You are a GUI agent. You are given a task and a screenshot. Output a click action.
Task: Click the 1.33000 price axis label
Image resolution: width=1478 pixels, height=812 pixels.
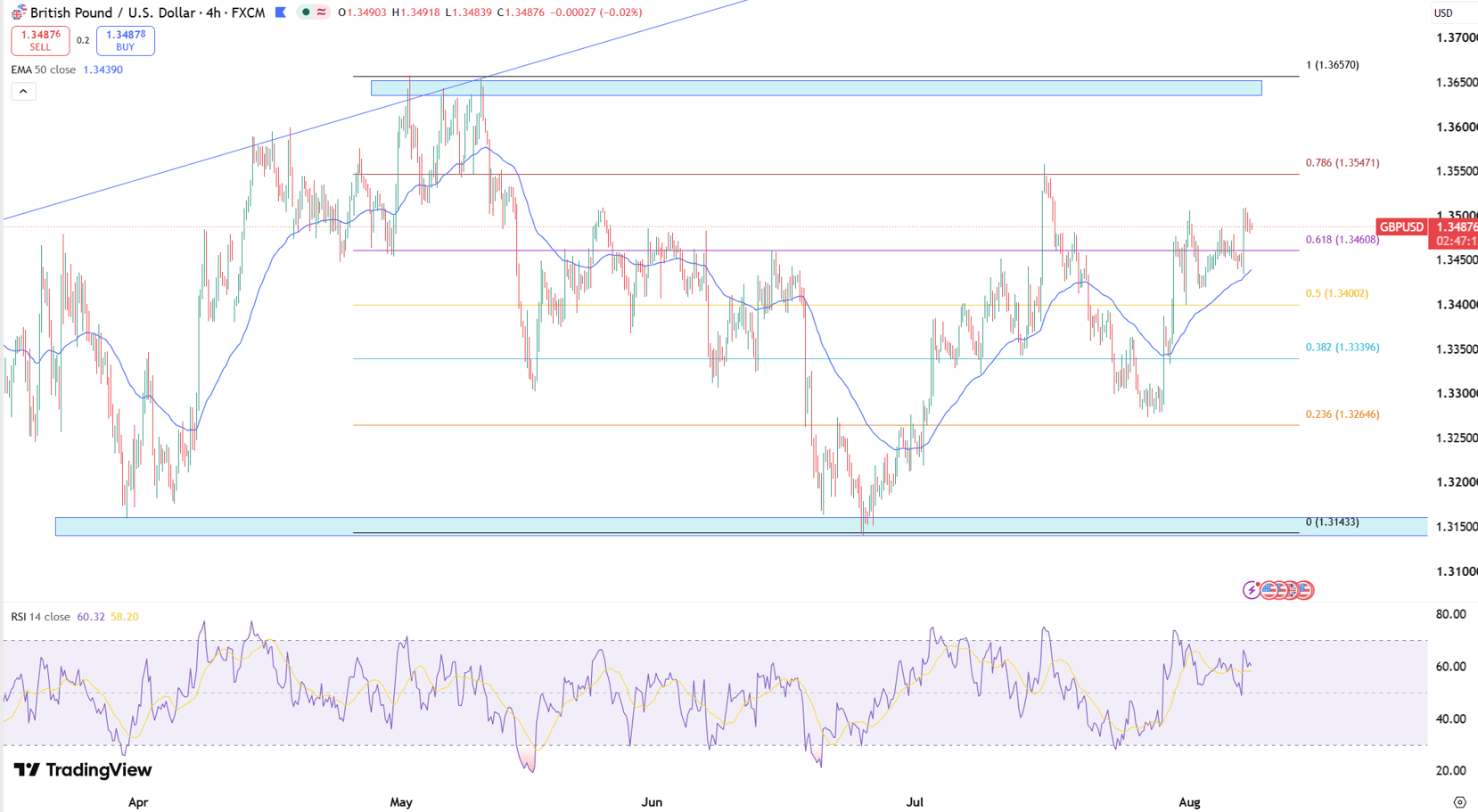(x=1457, y=393)
